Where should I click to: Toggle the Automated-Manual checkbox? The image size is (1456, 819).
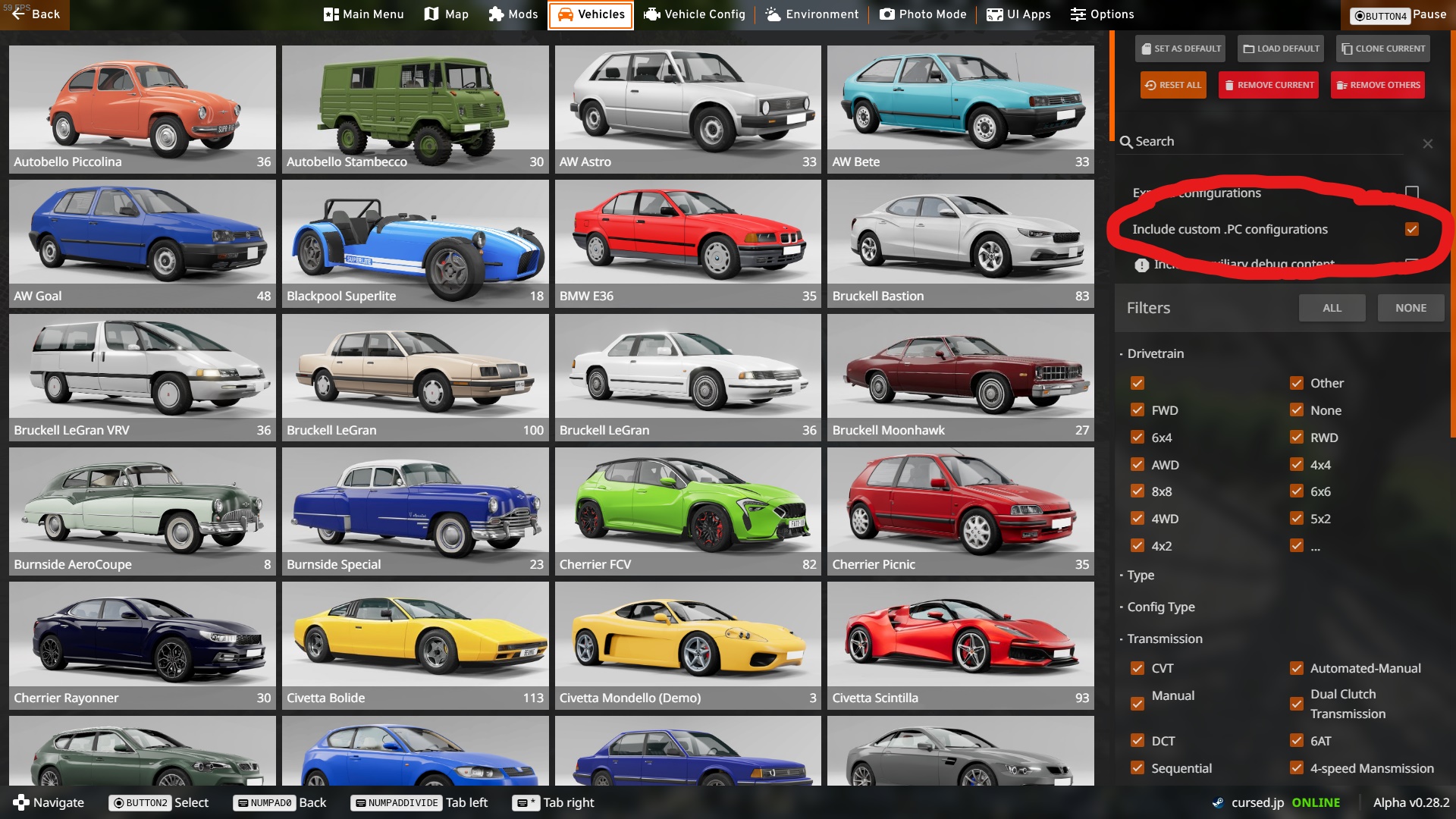tap(1297, 668)
